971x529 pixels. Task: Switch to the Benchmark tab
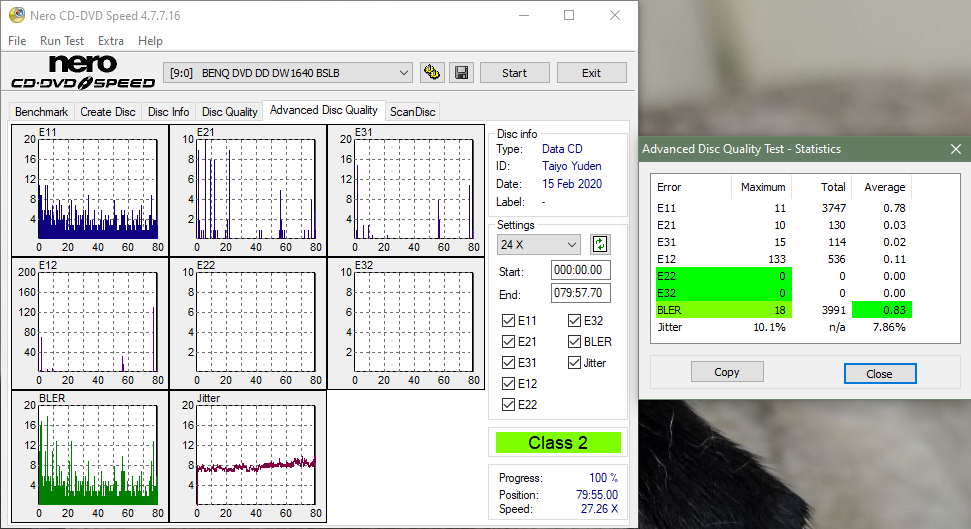41,111
